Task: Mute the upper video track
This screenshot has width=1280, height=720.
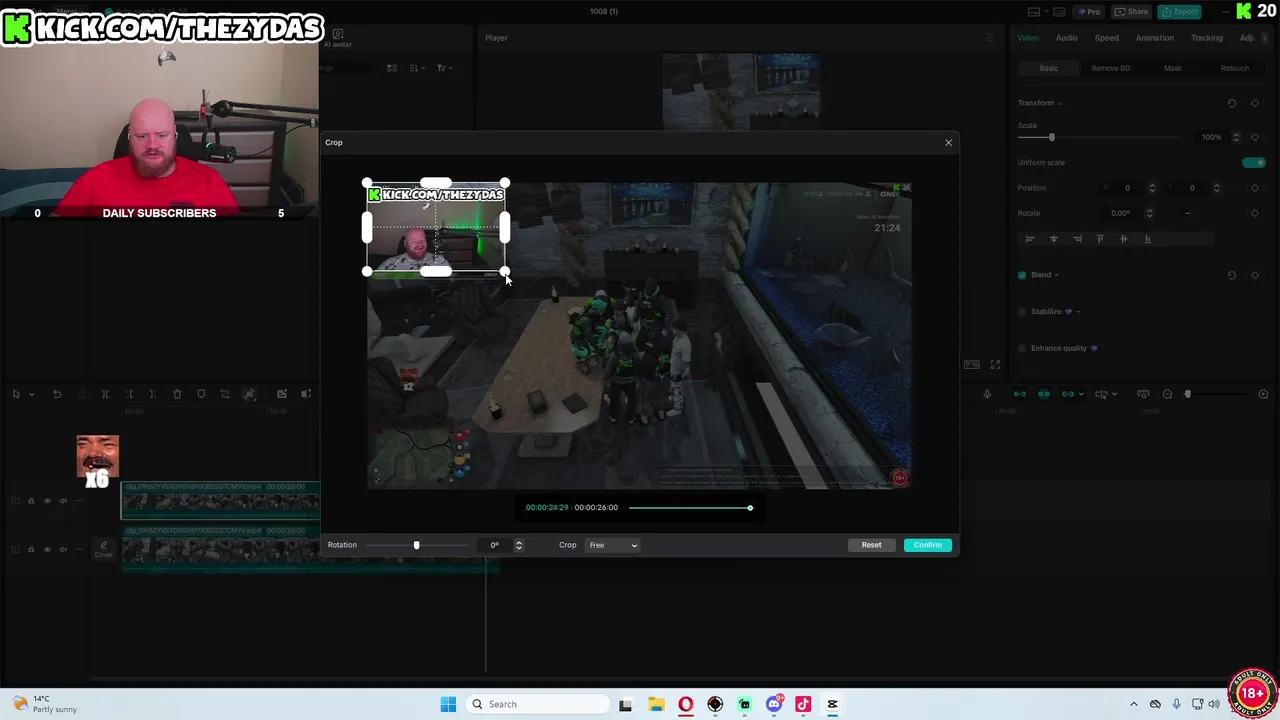Action: 63,501
